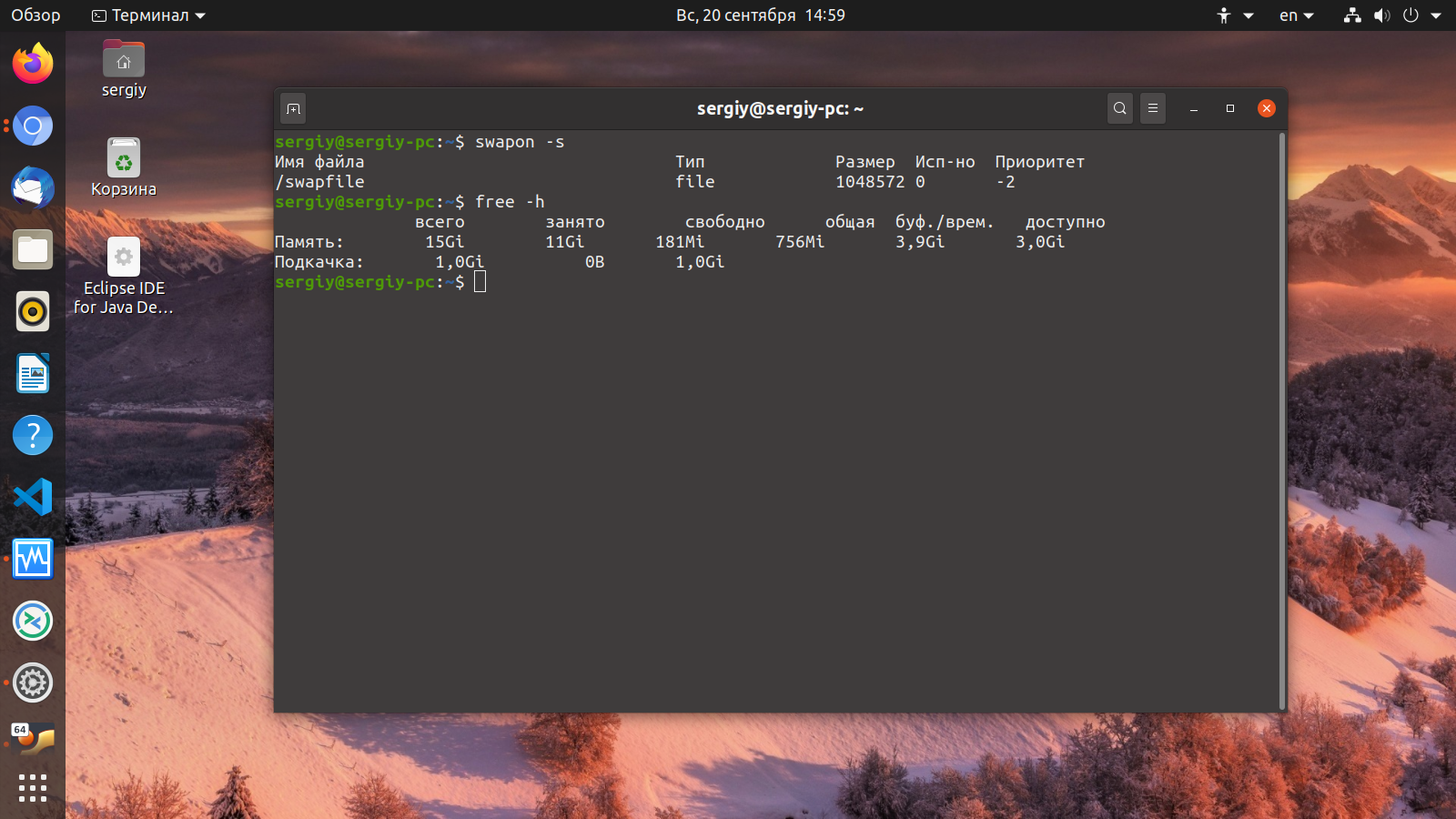
Task: Open the clock and calendar panel
Action: click(761, 15)
